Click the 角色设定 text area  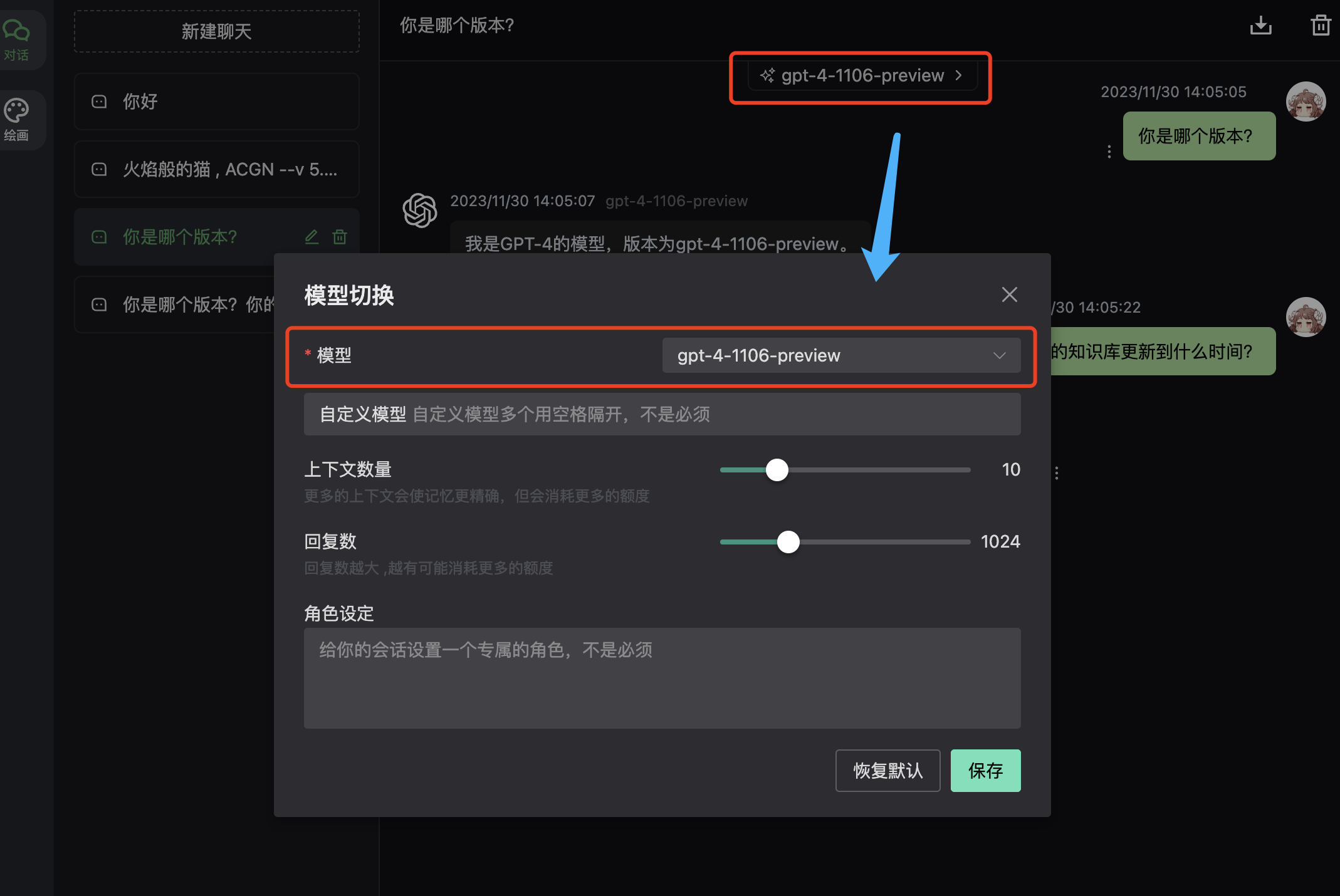tap(662, 678)
